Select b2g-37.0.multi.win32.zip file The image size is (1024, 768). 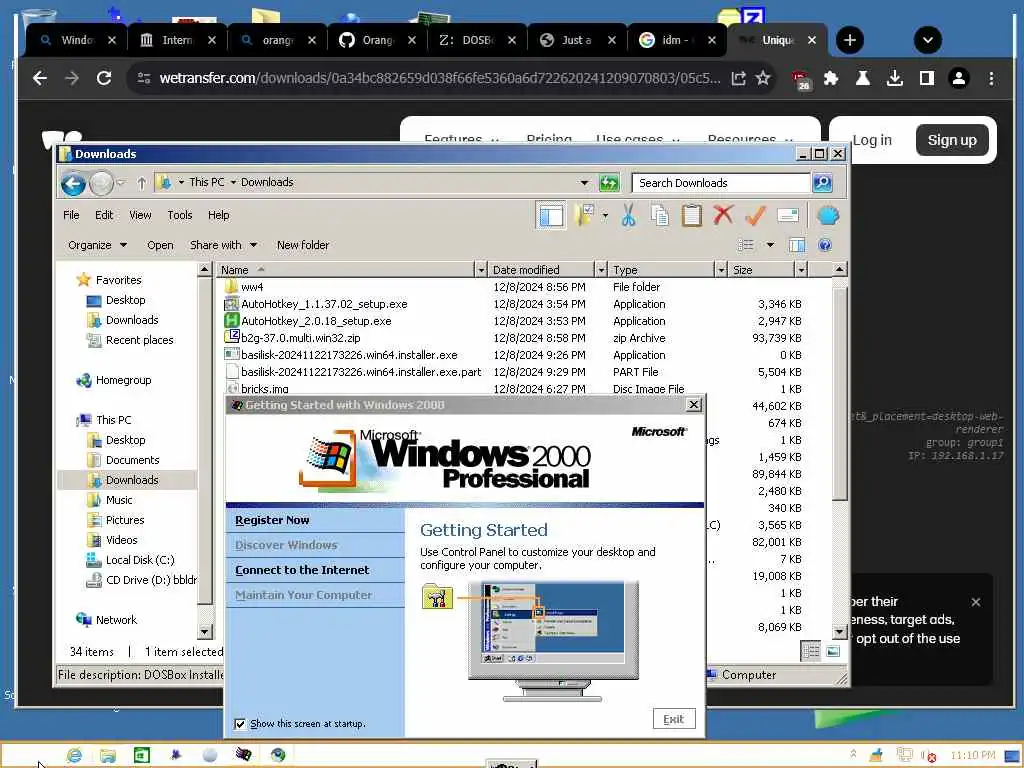click(x=300, y=338)
